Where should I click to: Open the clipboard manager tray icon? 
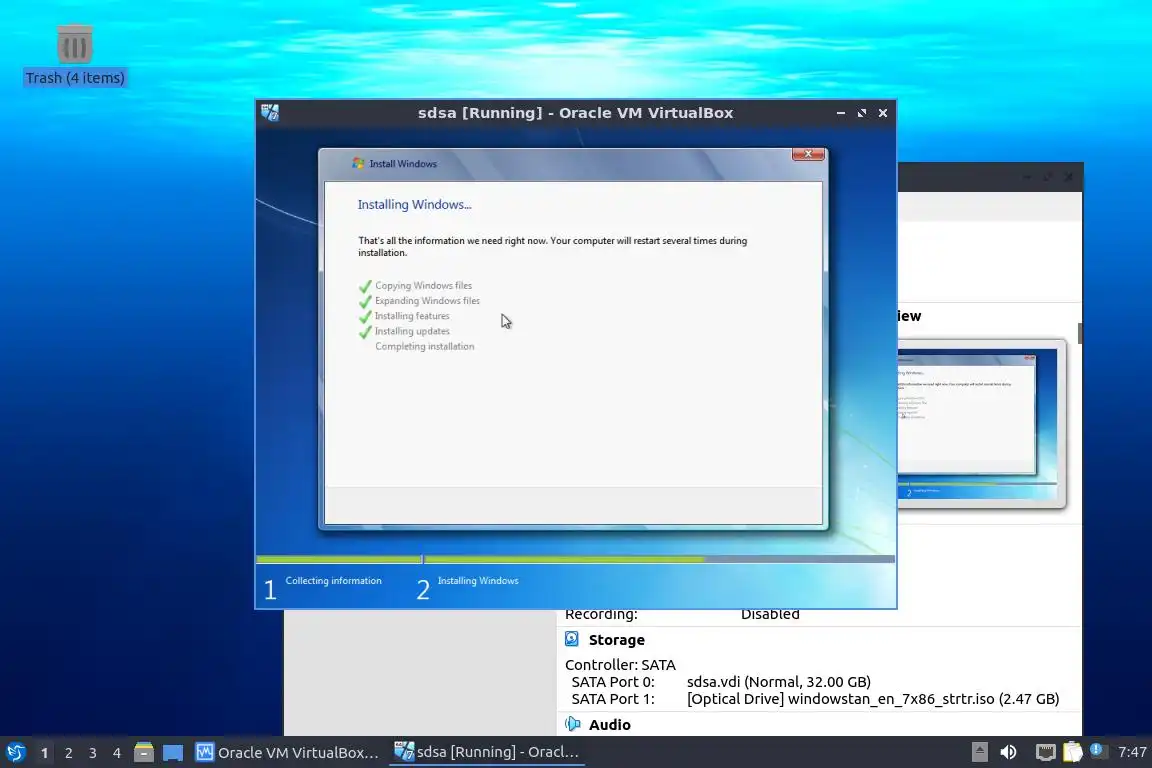pos(1073,752)
